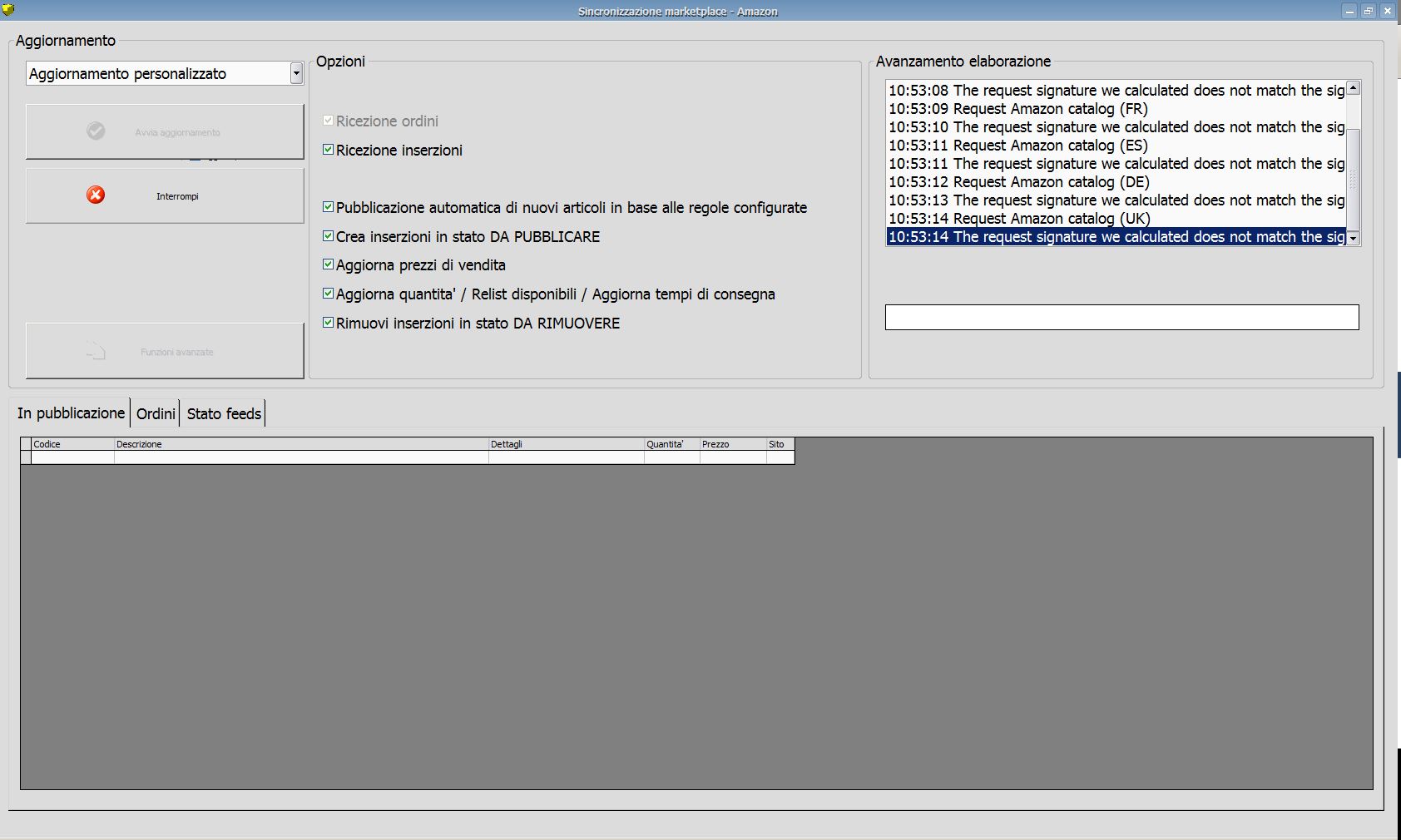
Task: Click the empty Codice cell in the grid
Action: (72, 457)
